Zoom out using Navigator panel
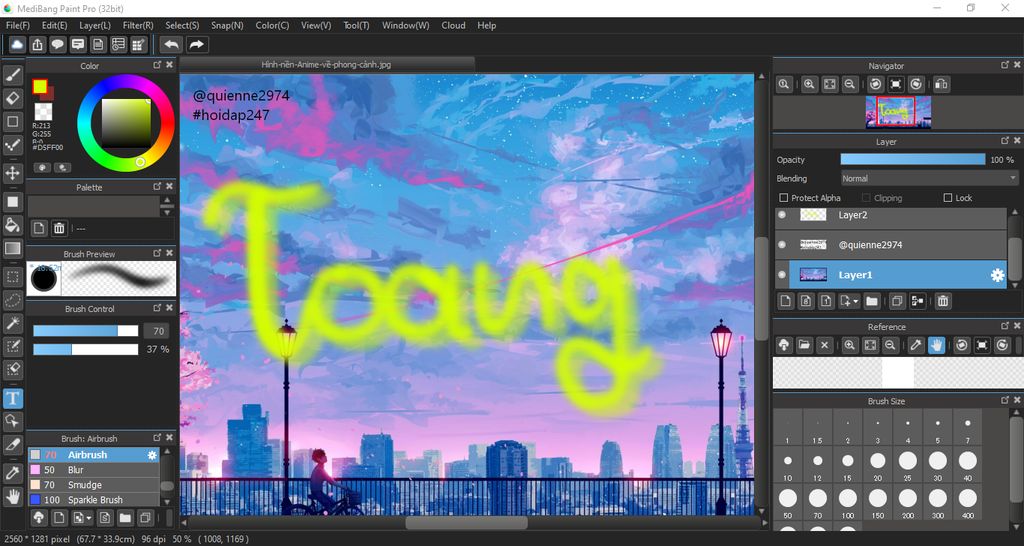The height and width of the screenshot is (546, 1024). (850, 84)
